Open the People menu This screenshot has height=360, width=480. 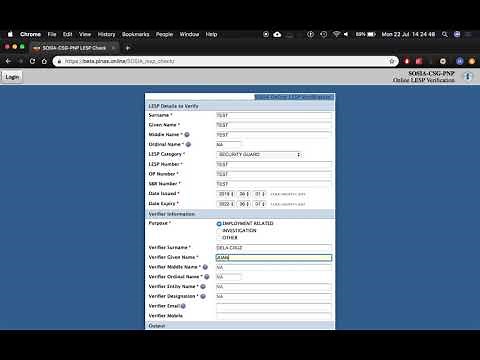coord(165,34)
